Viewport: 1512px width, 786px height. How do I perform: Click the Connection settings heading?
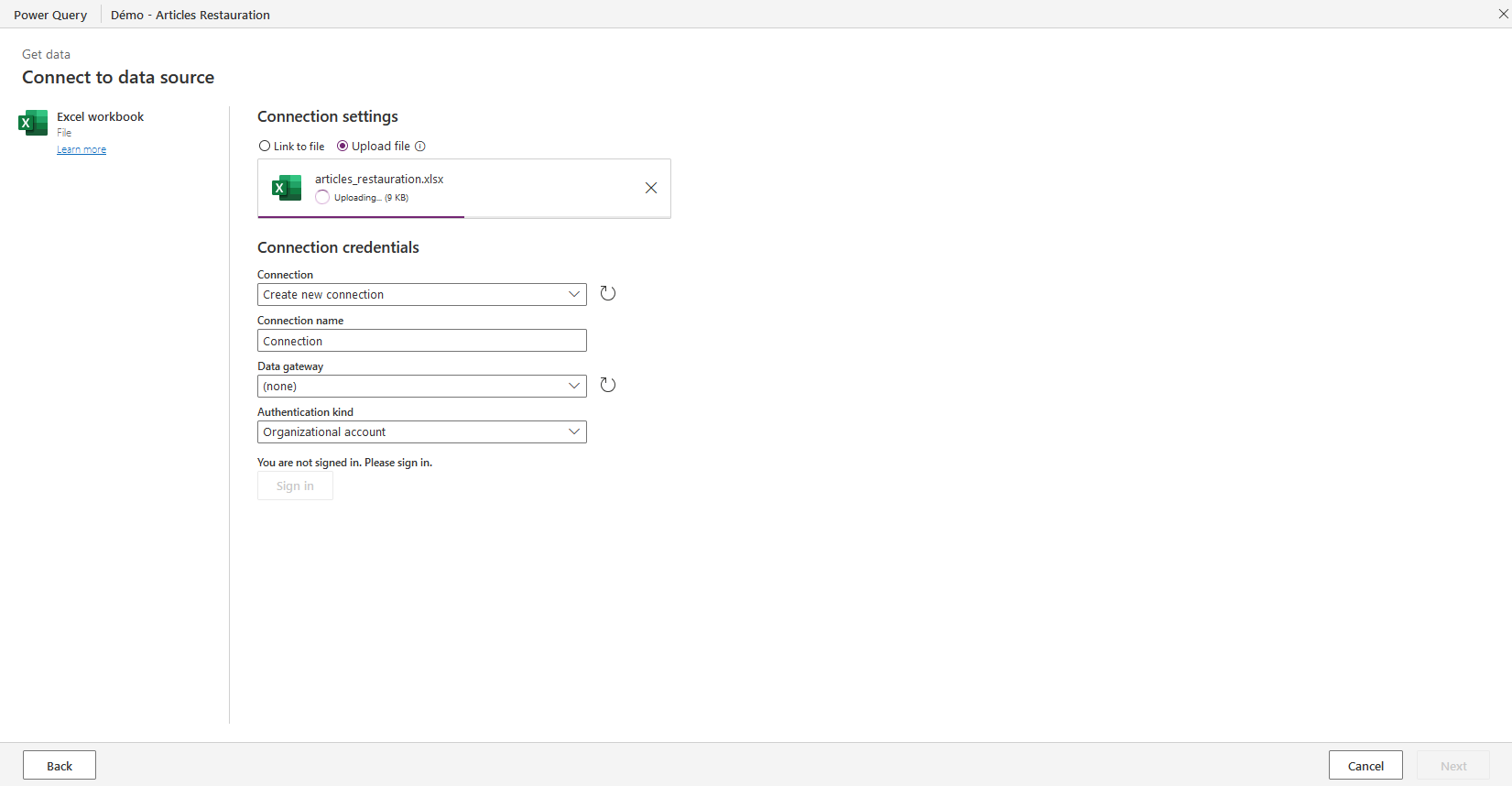[328, 116]
